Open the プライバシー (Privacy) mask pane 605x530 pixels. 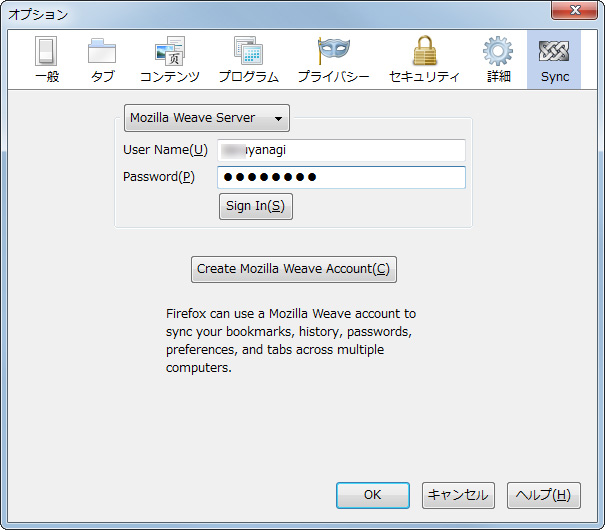(334, 60)
